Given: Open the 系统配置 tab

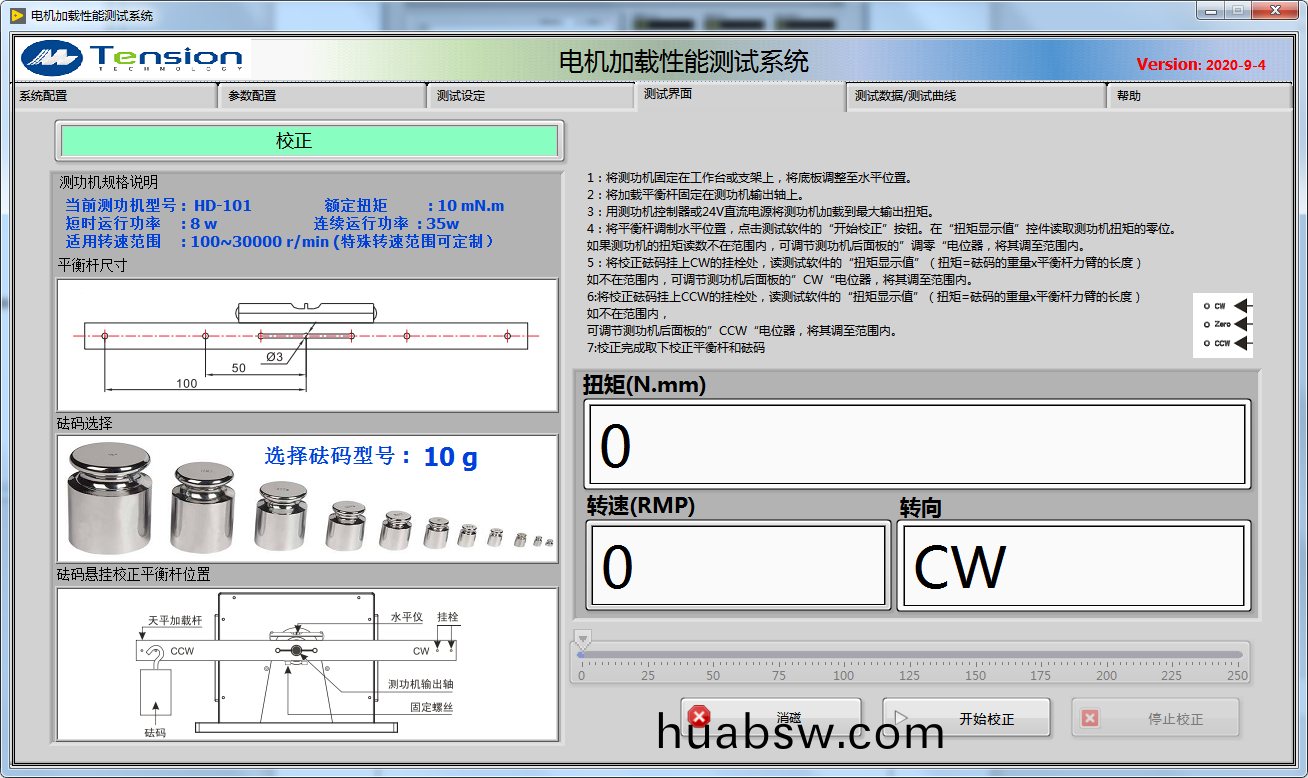Looking at the screenshot, I should [115, 96].
